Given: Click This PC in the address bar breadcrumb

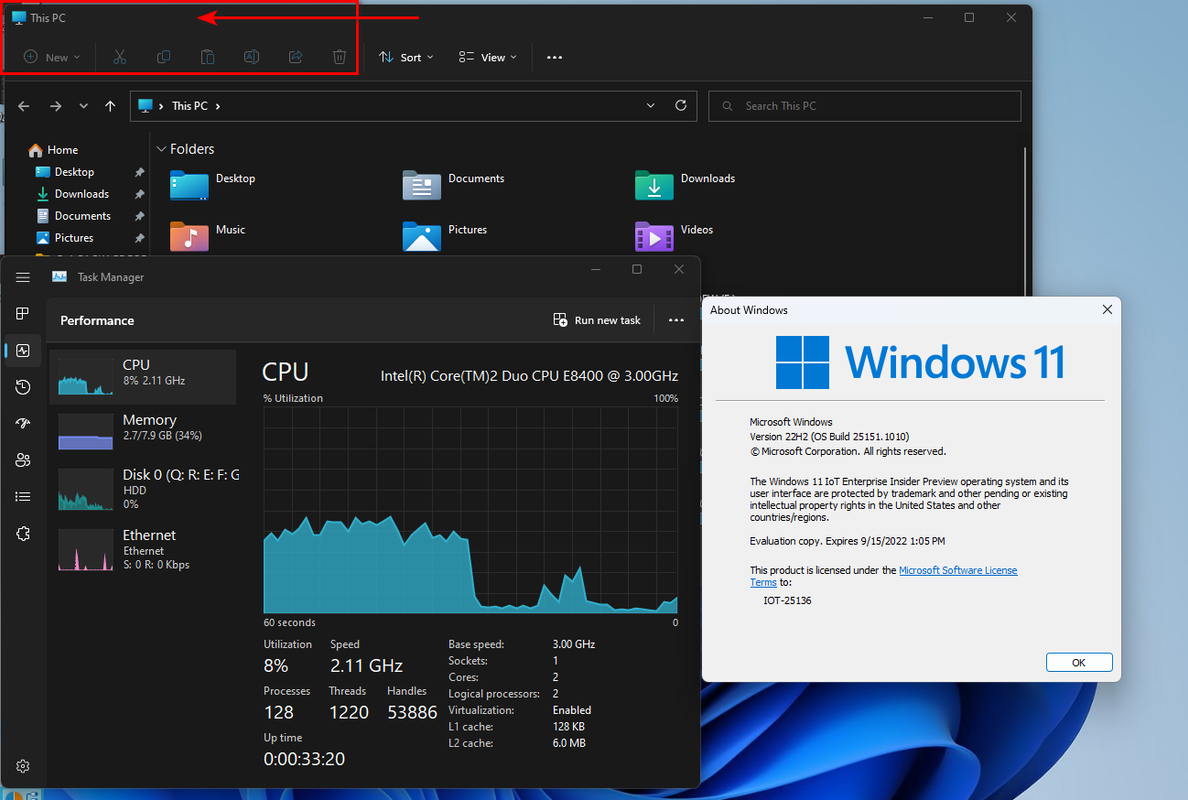Looking at the screenshot, I should coord(189,106).
